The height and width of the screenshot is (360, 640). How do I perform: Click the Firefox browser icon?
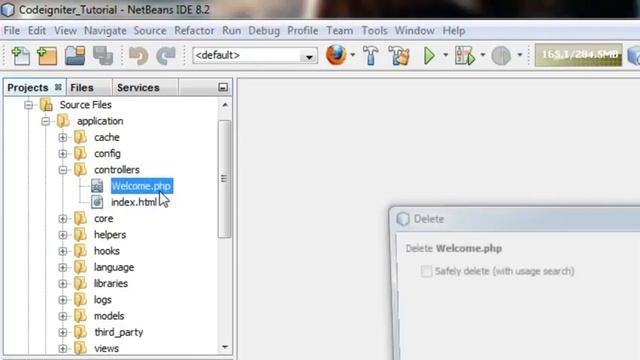(x=336, y=55)
